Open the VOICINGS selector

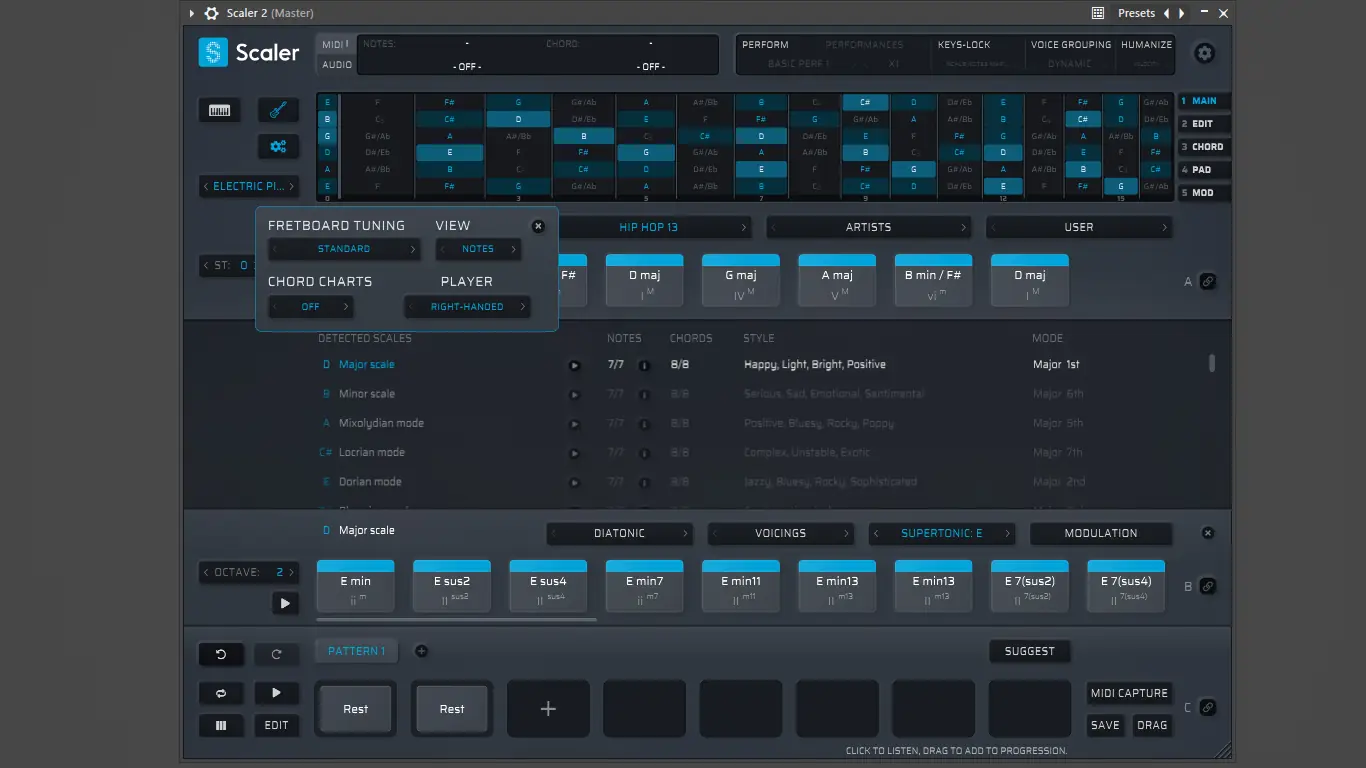[x=781, y=533]
